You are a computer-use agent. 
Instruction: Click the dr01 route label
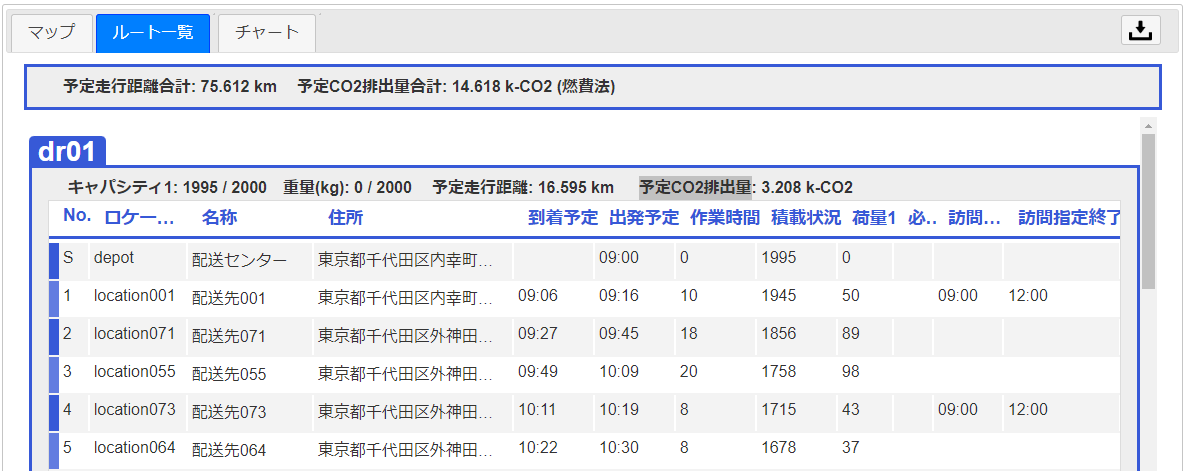[x=67, y=152]
